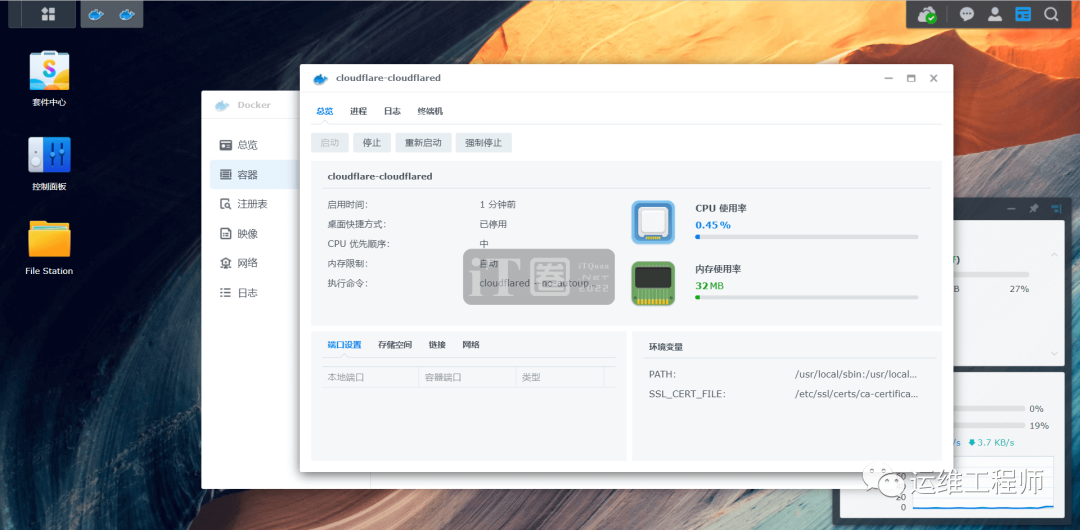This screenshot has height=530, width=1080.
Task: Open the notifications chat bubble icon
Action: pyautogui.click(x=967, y=14)
